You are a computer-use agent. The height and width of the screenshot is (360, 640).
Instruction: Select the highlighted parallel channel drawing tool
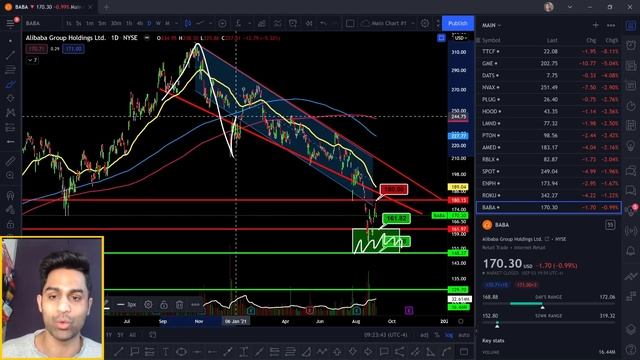click(x=10, y=84)
